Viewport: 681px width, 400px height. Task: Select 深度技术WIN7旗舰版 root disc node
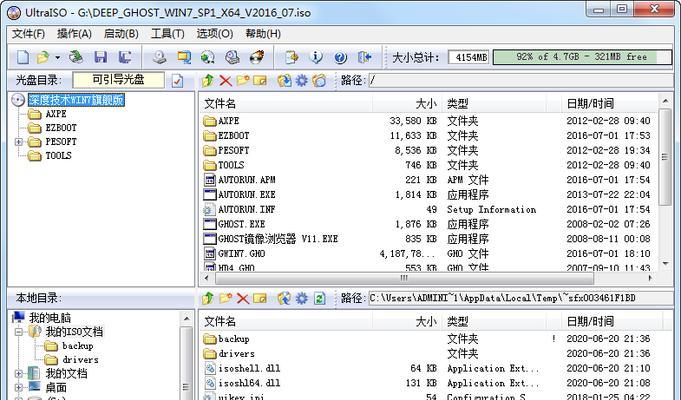(x=76, y=100)
